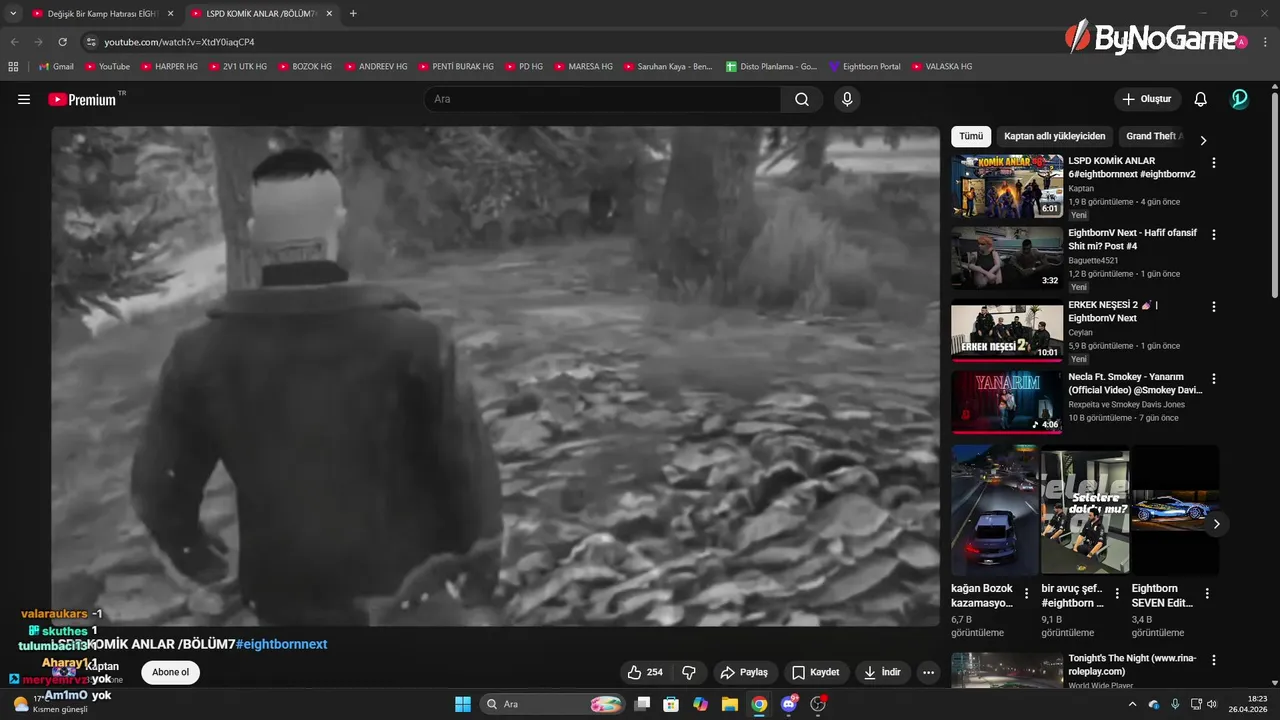Open LSPD KOMİK ANLAR 6 thumbnail
The width and height of the screenshot is (1280, 720).
[x=1007, y=186]
